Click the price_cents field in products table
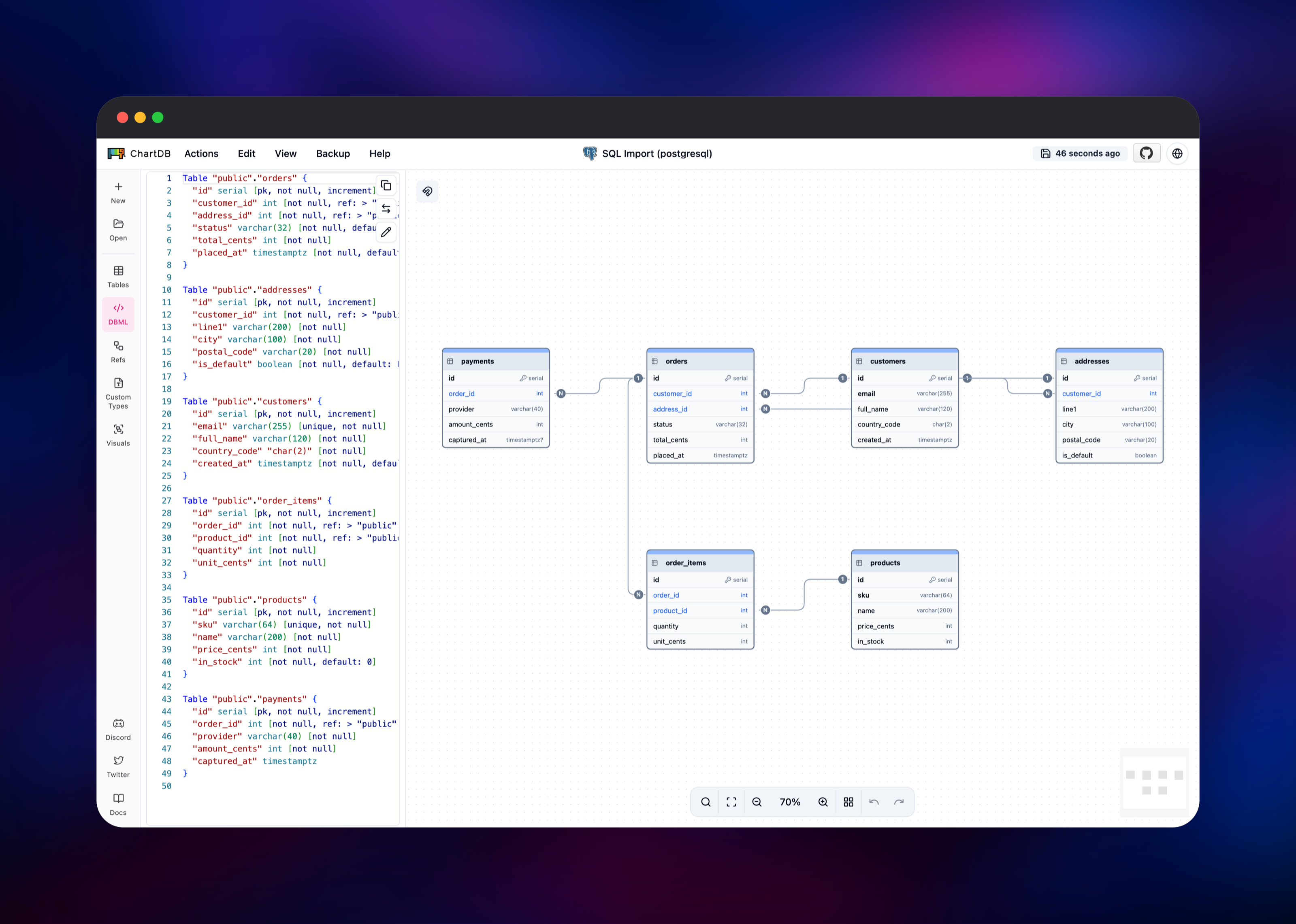 click(905, 626)
